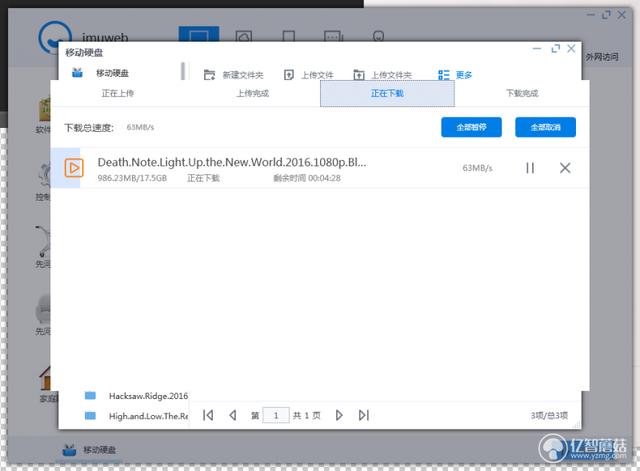Click the 986.23MB/17.5GB progress text
This screenshot has width=640, height=471.
point(132,178)
